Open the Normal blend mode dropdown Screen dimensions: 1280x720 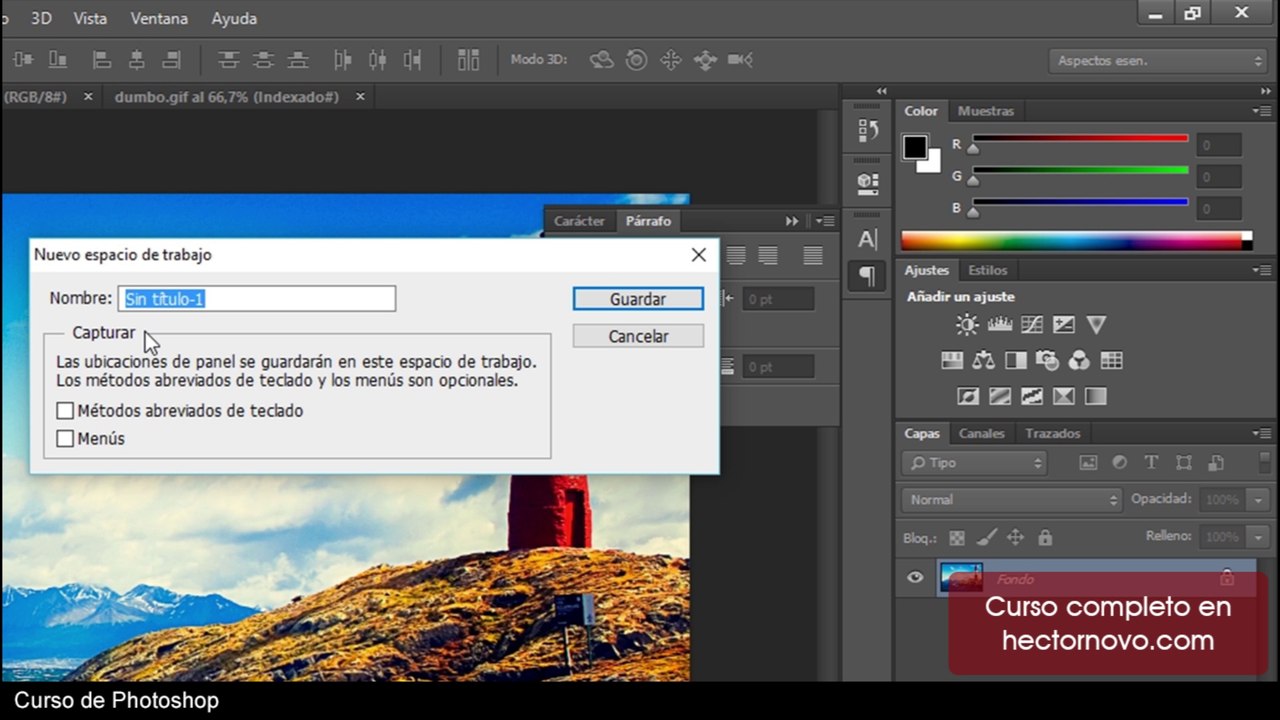click(x=1012, y=499)
